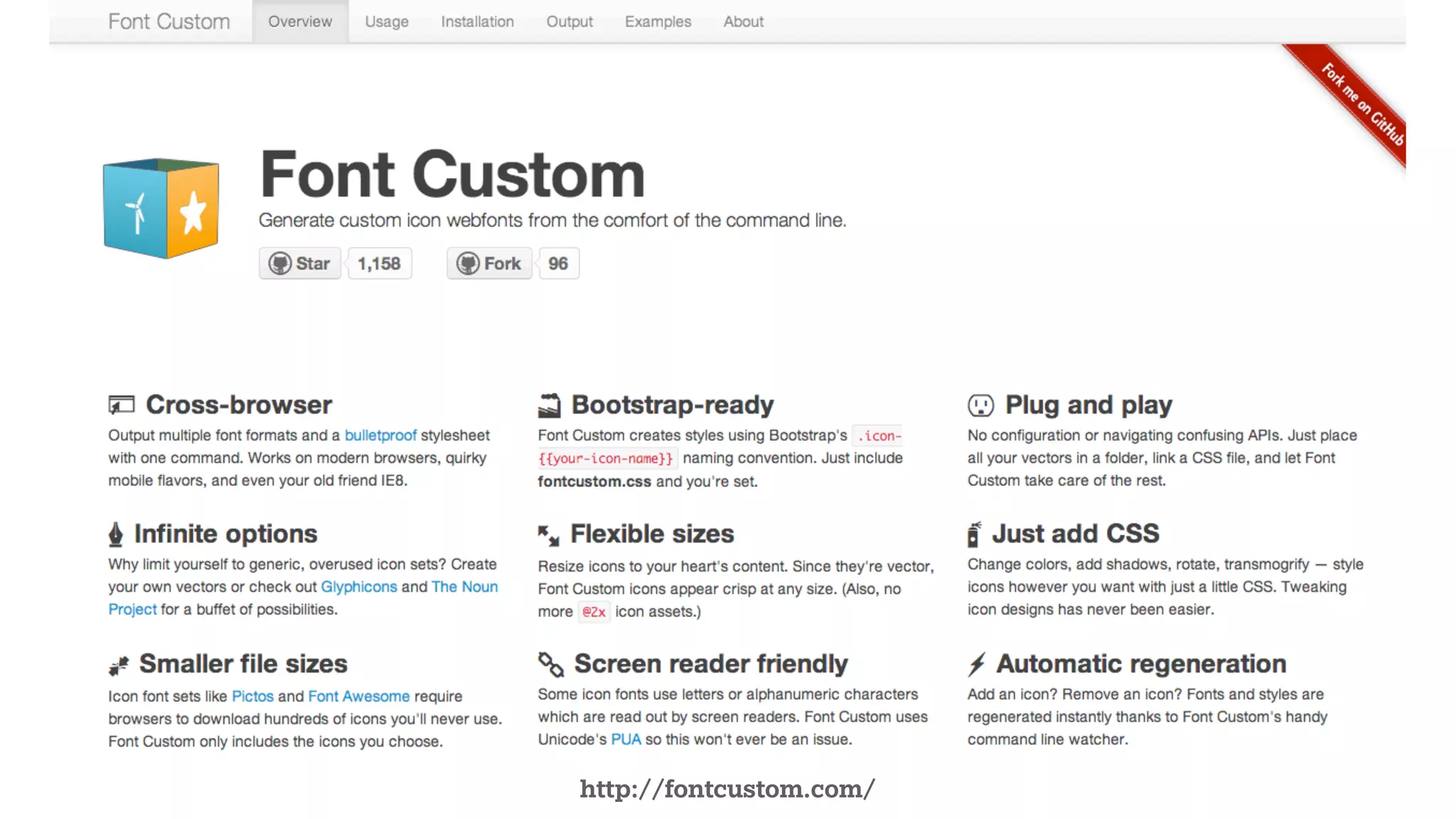The image size is (1456, 819).
Task: Open the PUA Unicode link
Action: pyautogui.click(x=626, y=739)
